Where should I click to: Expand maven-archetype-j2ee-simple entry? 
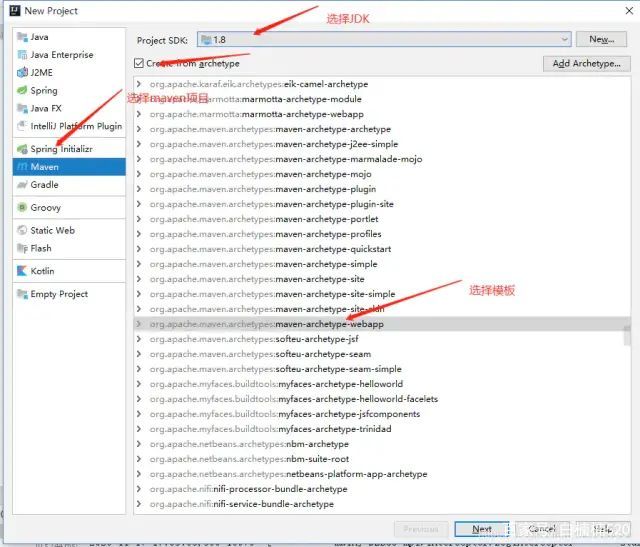coord(139,144)
